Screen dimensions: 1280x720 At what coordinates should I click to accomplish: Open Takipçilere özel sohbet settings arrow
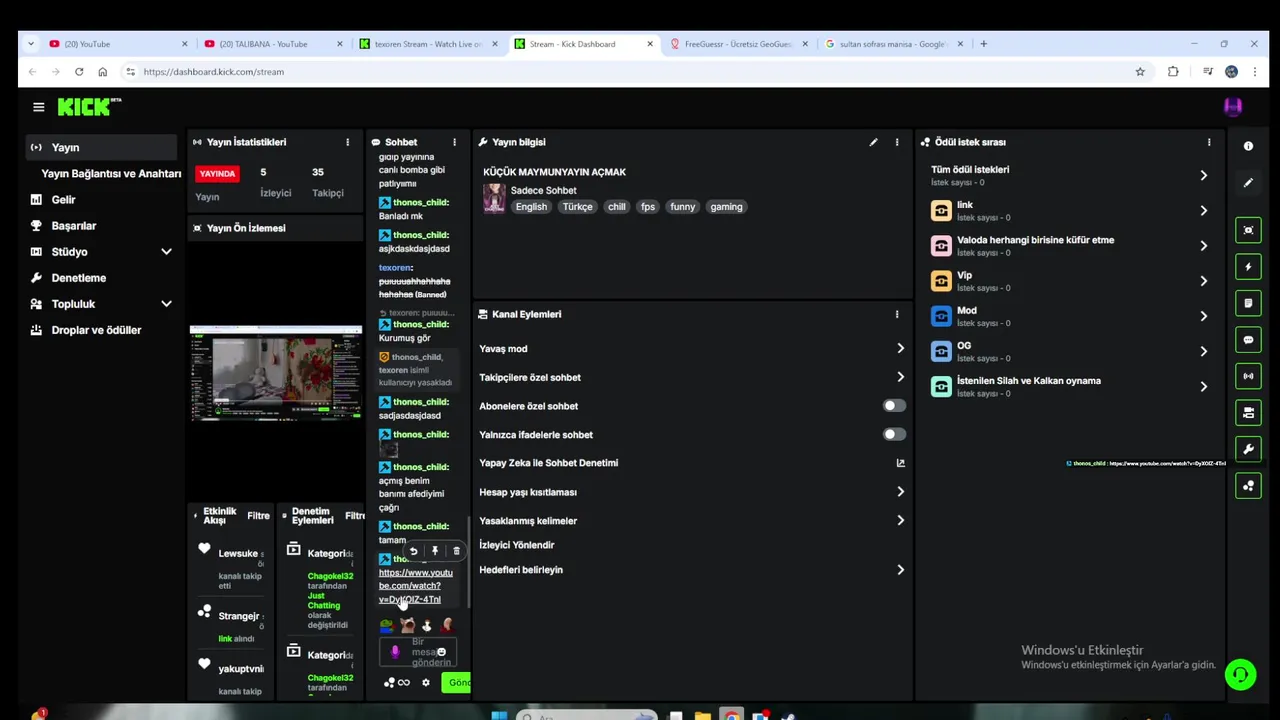pyautogui.click(x=900, y=378)
